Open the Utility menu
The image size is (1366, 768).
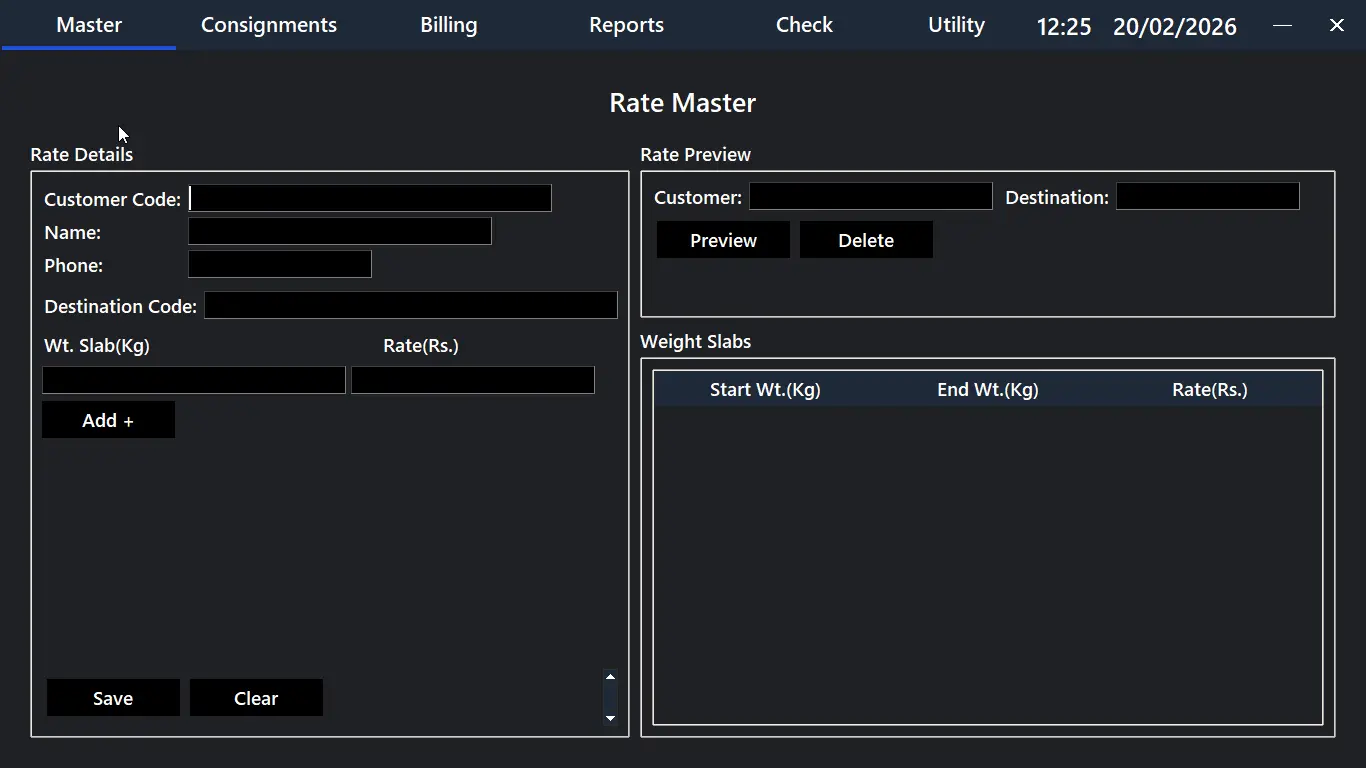[956, 25]
